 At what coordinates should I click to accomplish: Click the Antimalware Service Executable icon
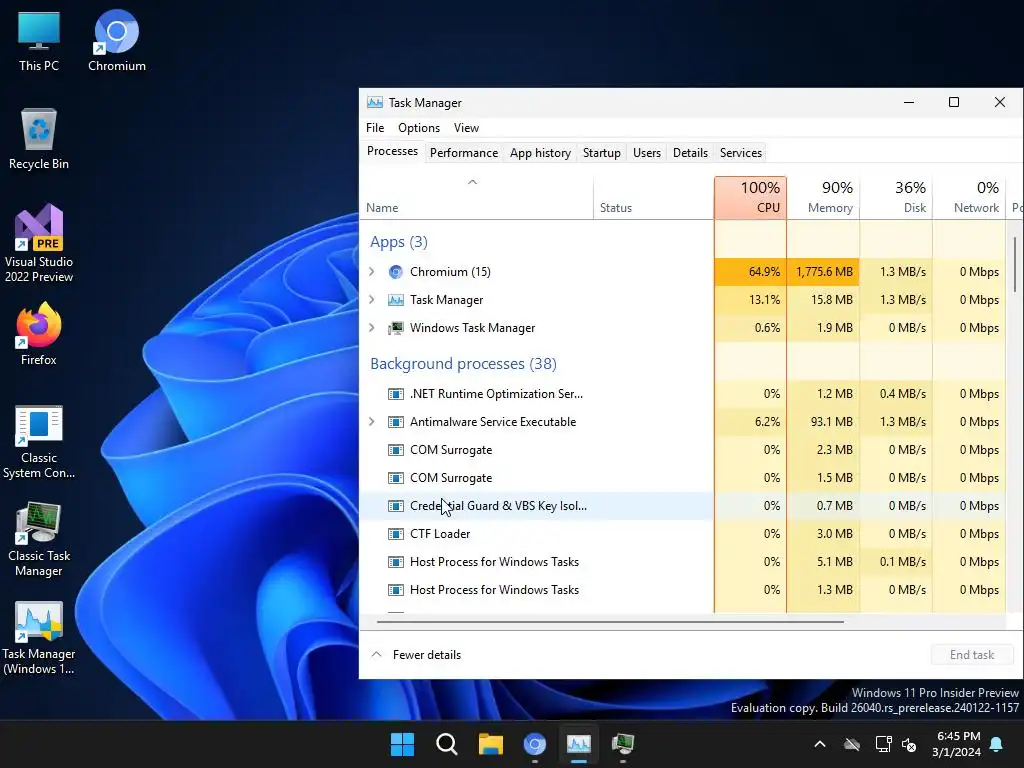(396, 422)
